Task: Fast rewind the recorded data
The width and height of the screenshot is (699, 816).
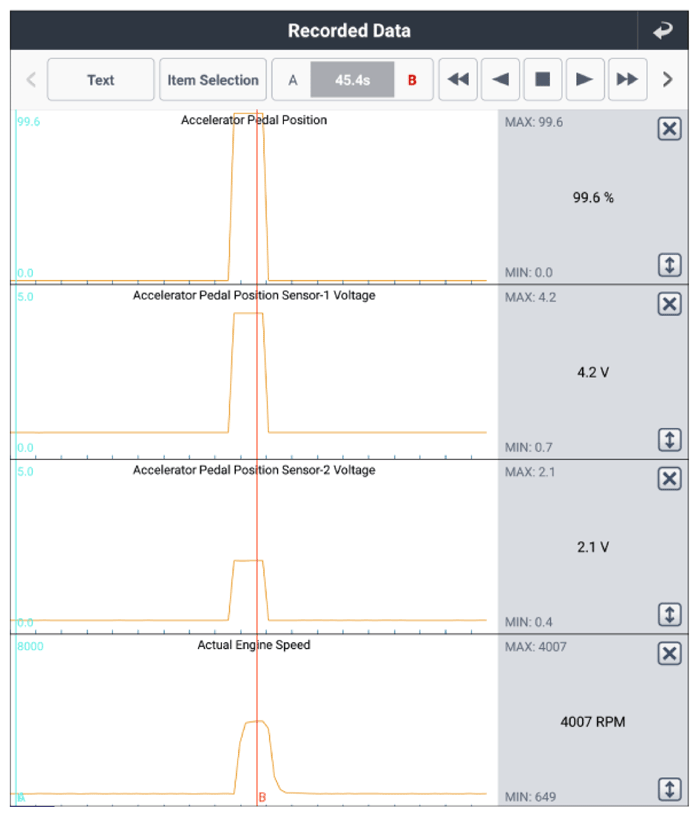Action: [x=458, y=80]
